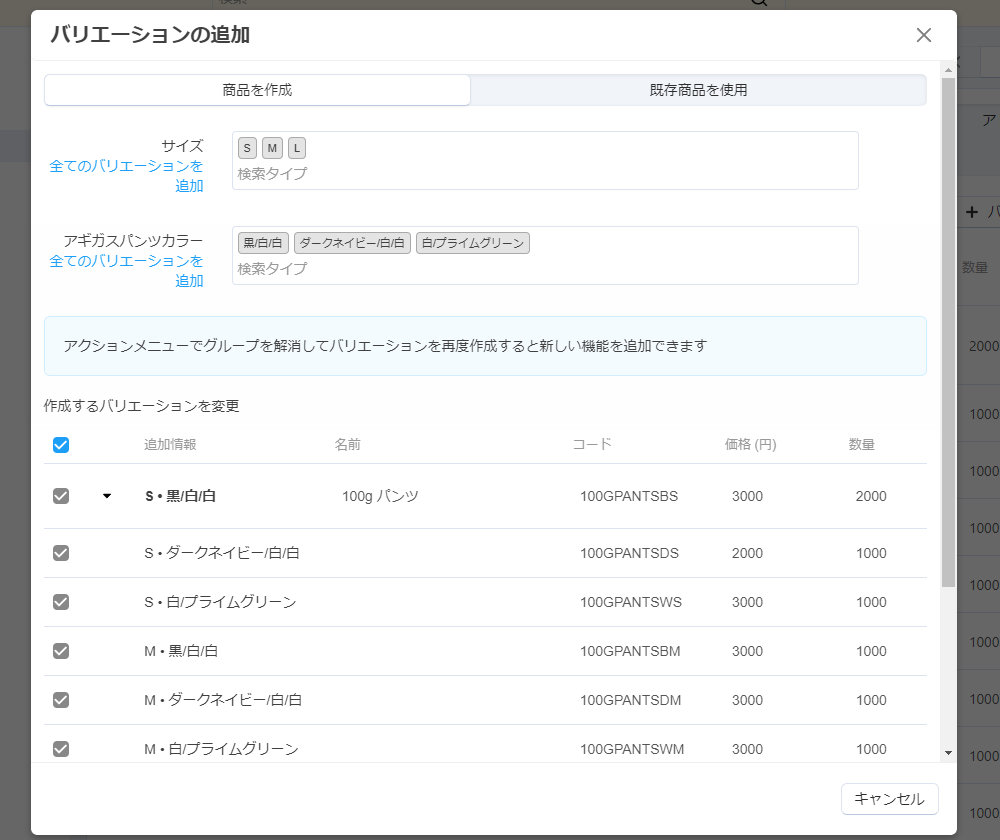This screenshot has width=1000, height=840.
Task: Click code 100GPANTSWS
Action: pos(631,601)
